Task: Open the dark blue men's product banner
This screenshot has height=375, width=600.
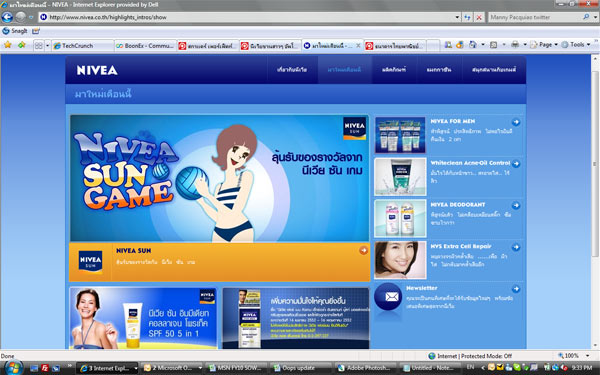Action: (x=296, y=318)
